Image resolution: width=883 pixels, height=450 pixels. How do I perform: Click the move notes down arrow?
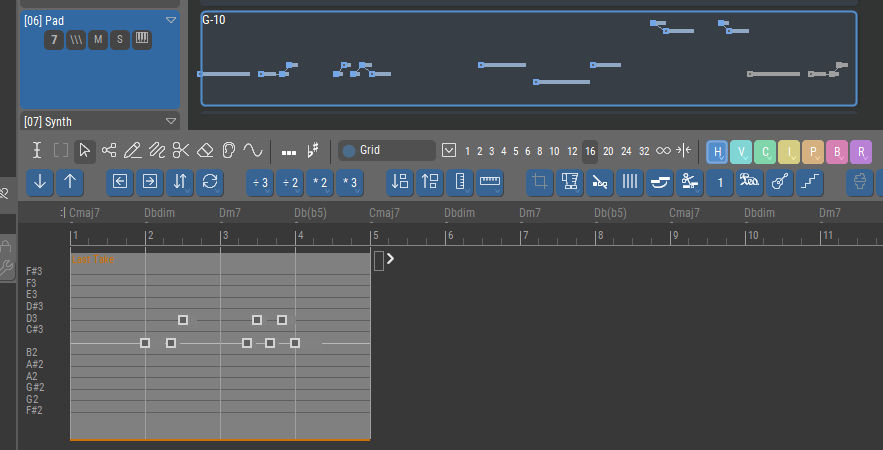(x=39, y=182)
